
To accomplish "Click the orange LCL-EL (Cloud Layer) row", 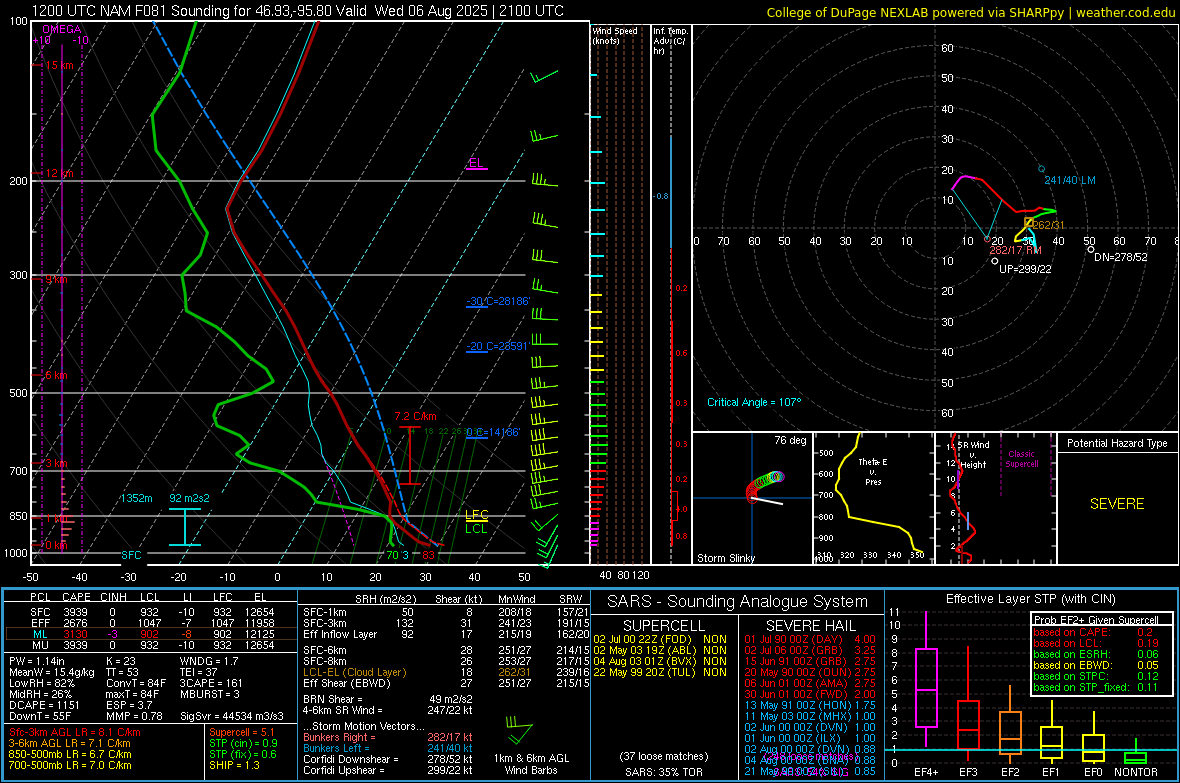I will coord(444,672).
